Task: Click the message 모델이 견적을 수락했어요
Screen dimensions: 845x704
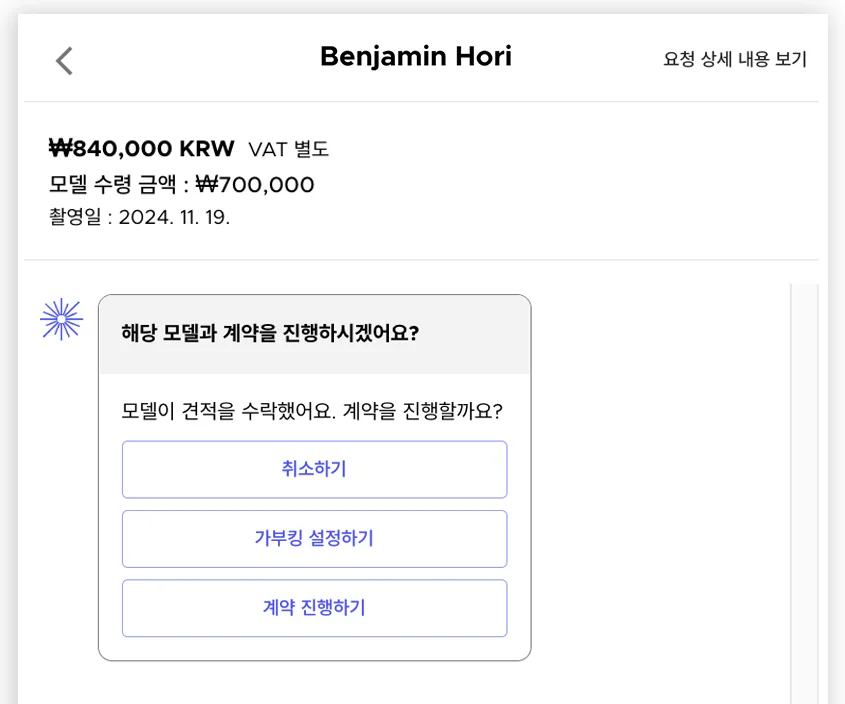Action: tap(228, 411)
